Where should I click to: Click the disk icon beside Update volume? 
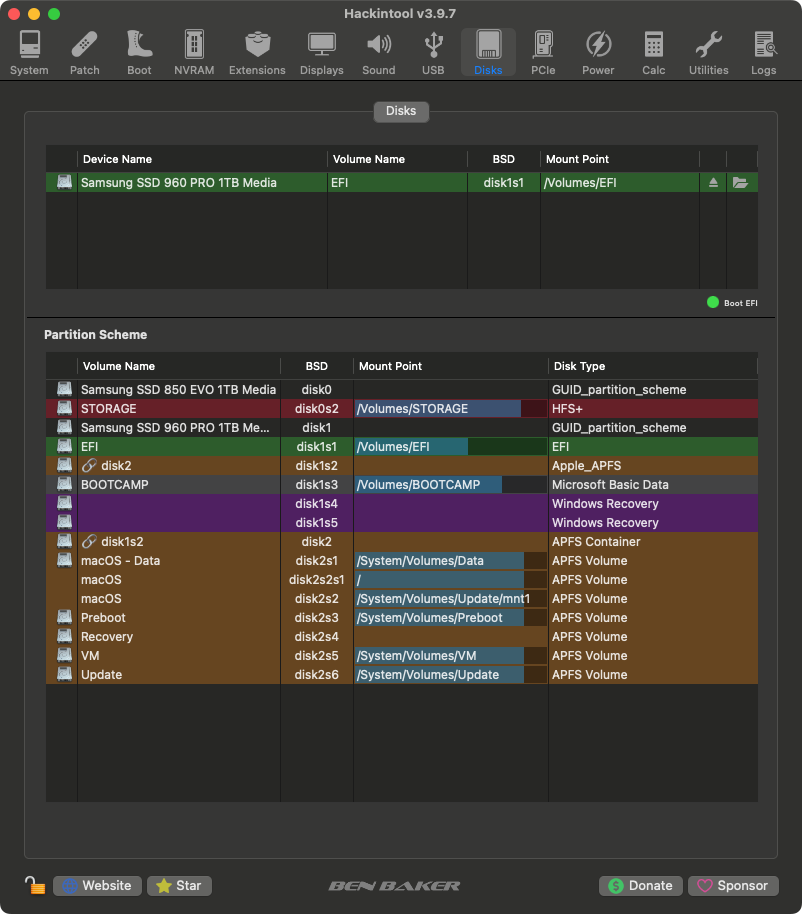64,674
